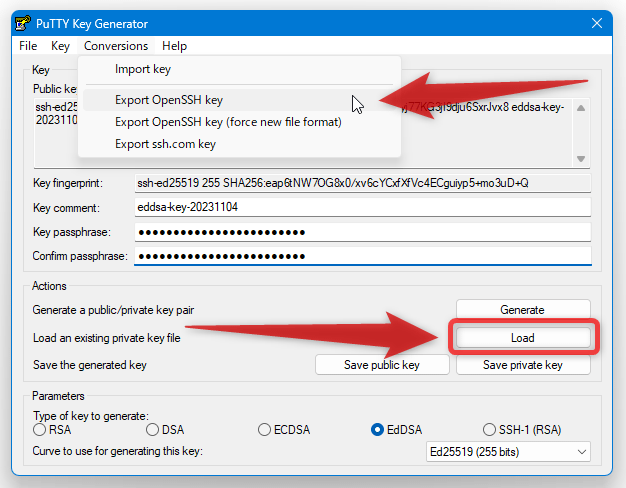
Task: Select the SSH-1 (RSA) key type
Action: pyautogui.click(x=522, y=430)
